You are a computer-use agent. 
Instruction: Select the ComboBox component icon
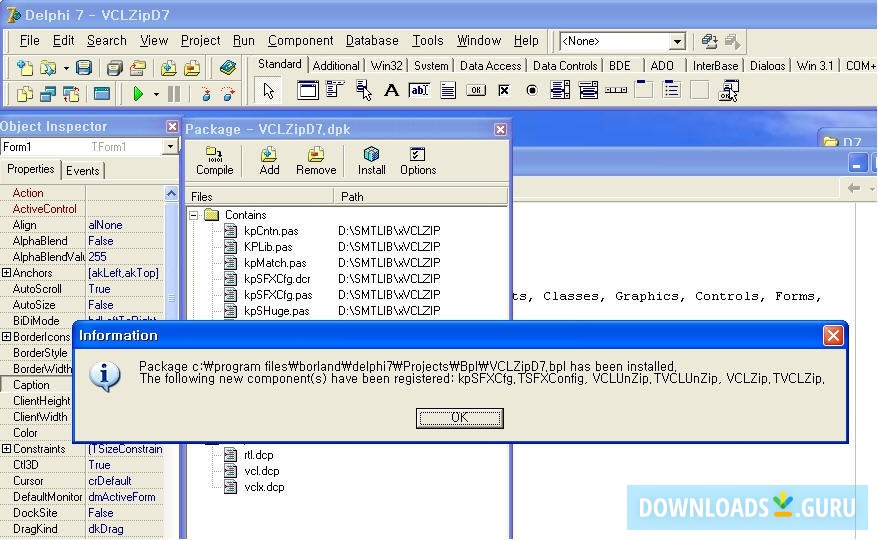[588, 90]
